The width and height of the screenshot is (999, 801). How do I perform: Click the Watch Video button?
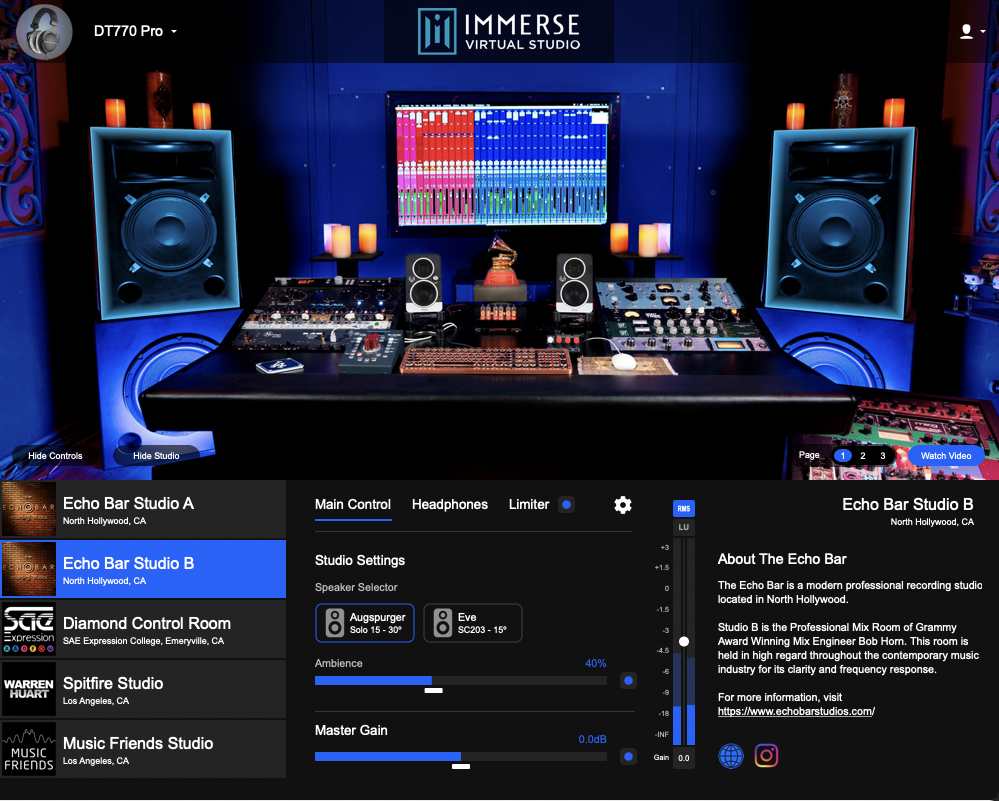pos(946,456)
